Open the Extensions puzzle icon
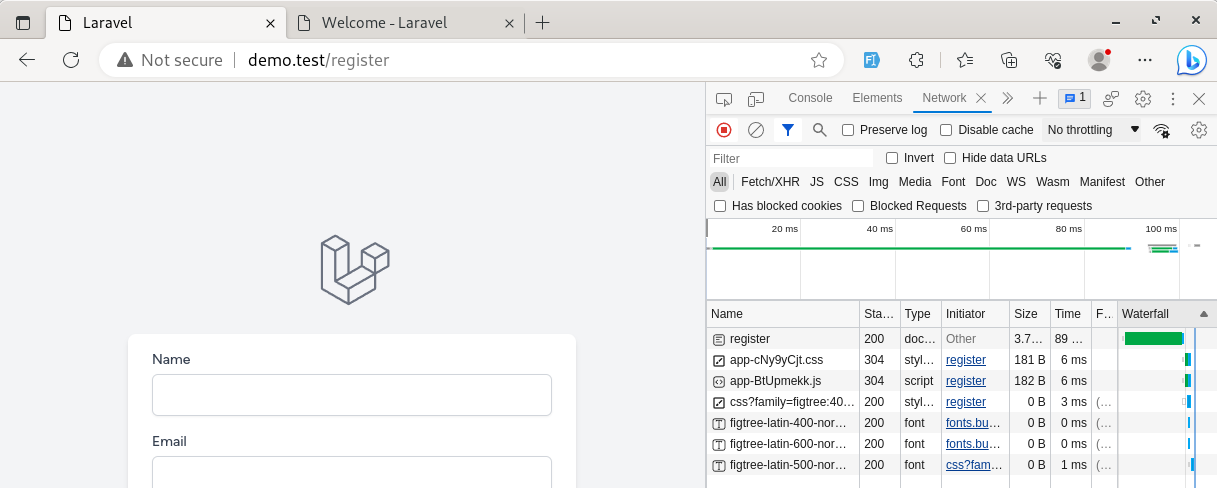This screenshot has width=1217, height=488. [x=916, y=60]
